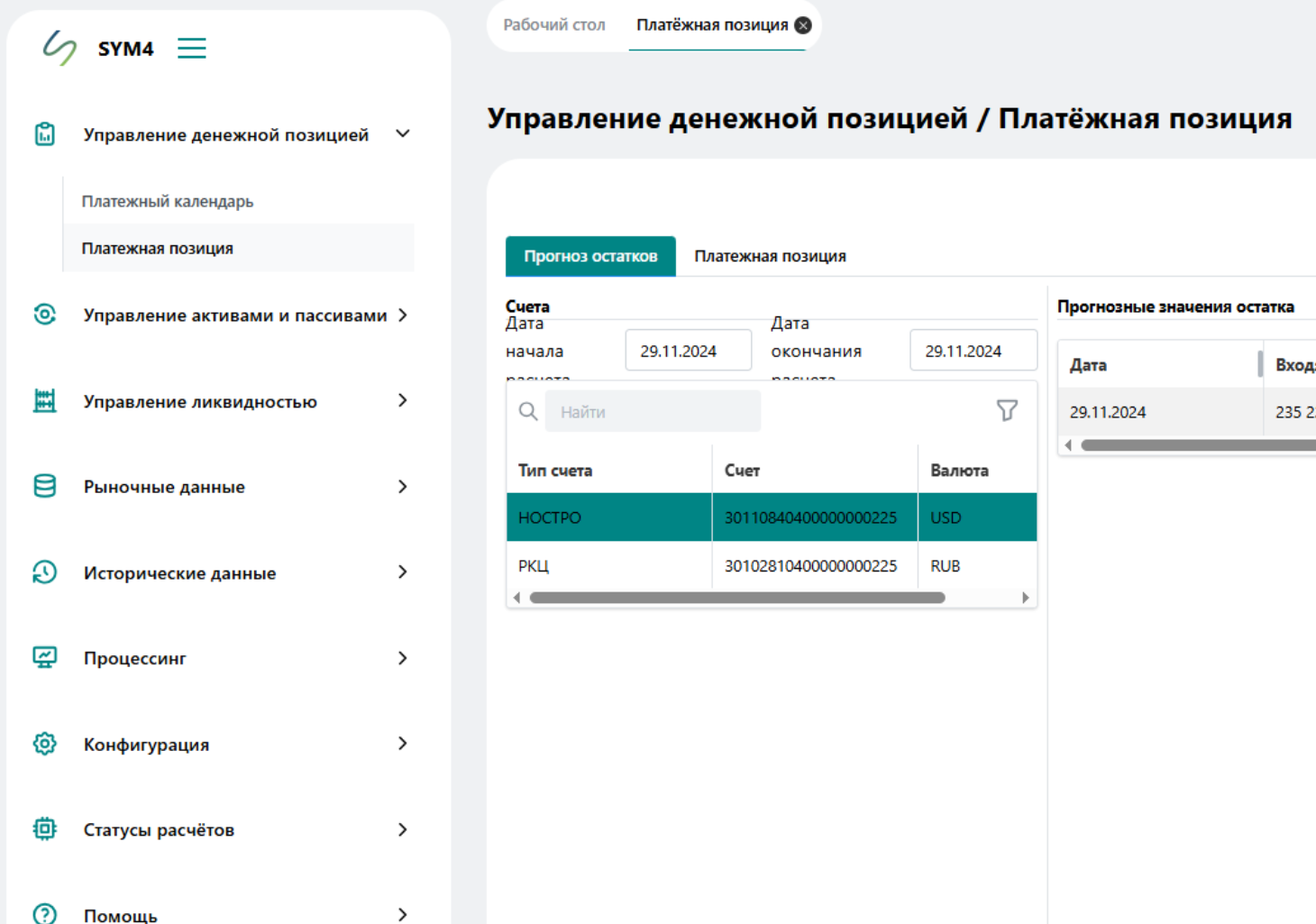This screenshot has width=1316, height=924.
Task: Click the Статусы расчётов chip icon
Action: (x=44, y=829)
